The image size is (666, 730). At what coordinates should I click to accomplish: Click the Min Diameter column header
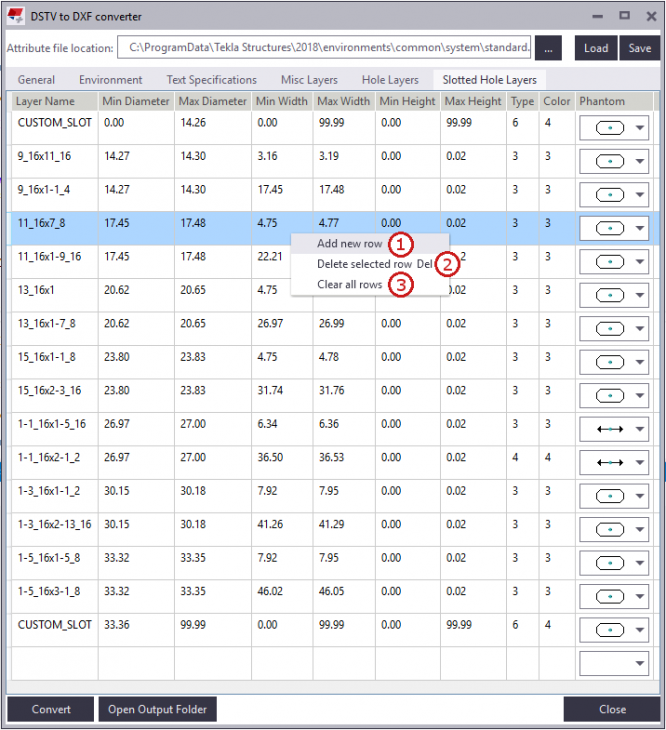tap(136, 101)
